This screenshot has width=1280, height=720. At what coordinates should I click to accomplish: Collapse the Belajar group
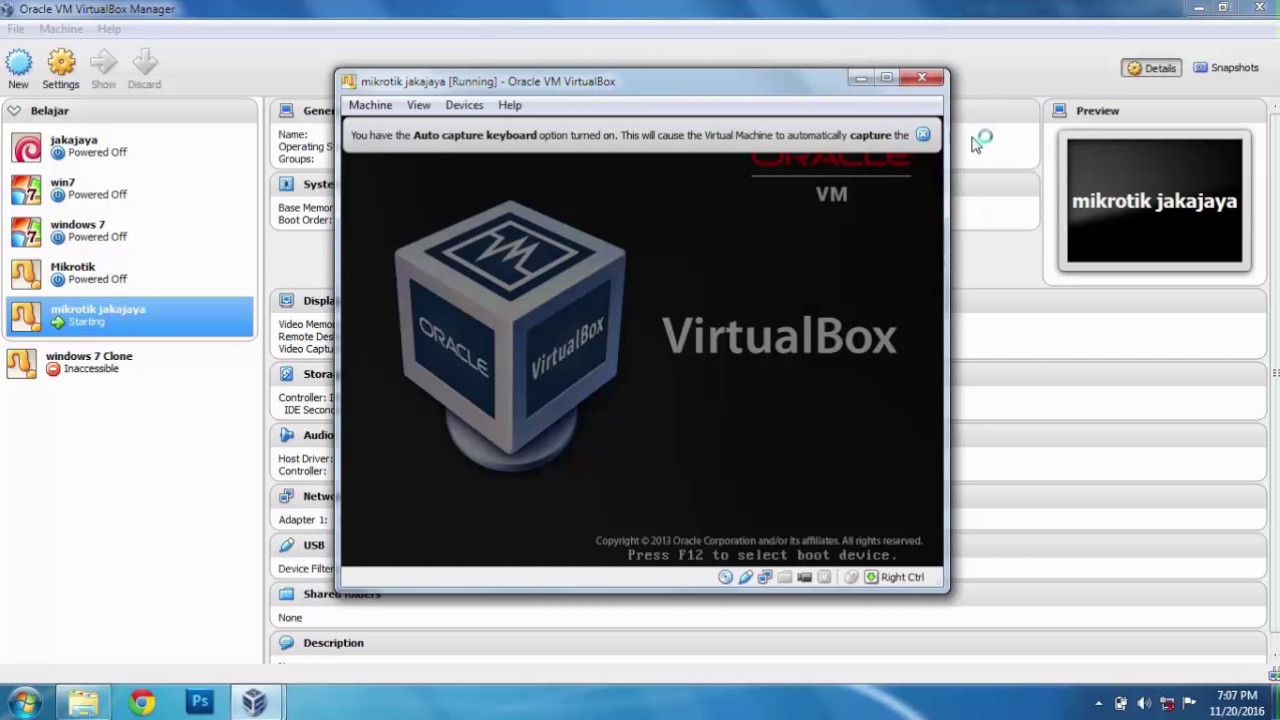point(14,111)
